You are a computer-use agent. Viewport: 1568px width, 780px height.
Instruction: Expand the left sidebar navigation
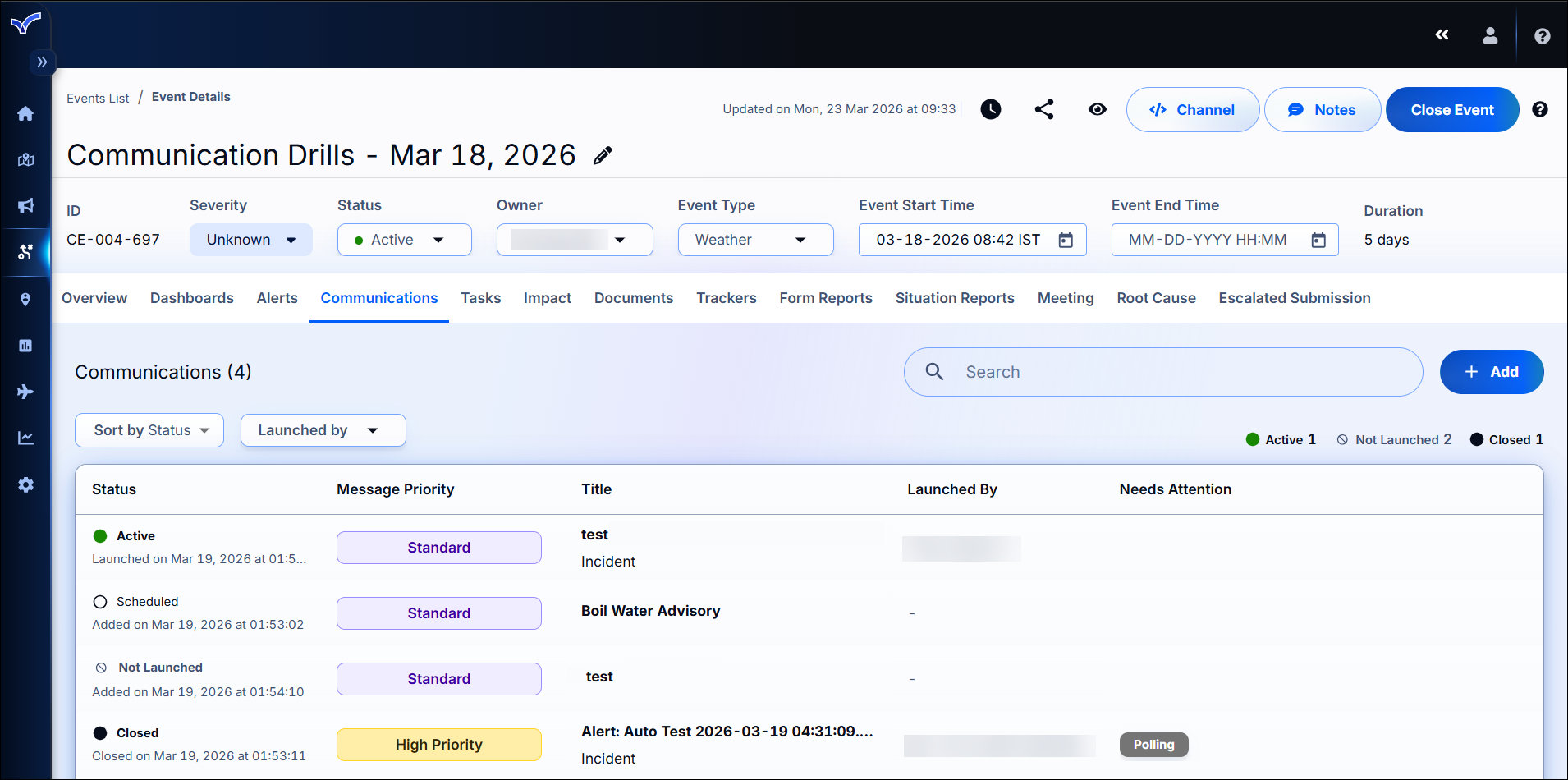point(42,62)
